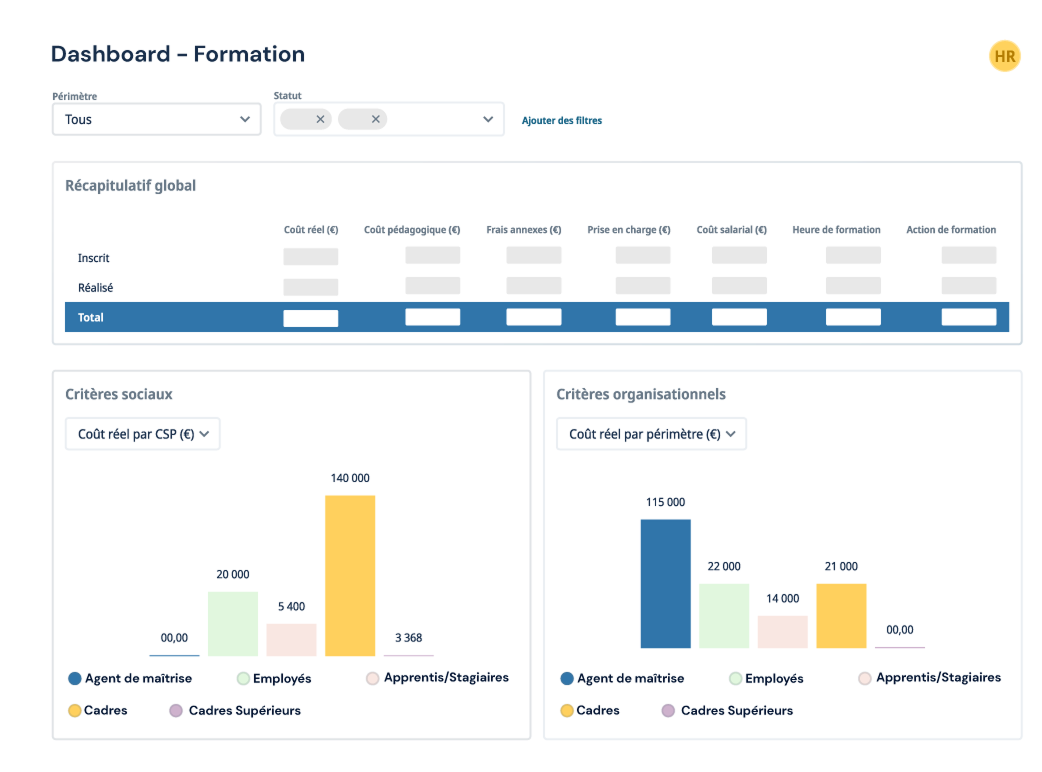Open the Coût réel par CSP dropdown
The height and width of the screenshot is (772, 1042).
point(142,434)
